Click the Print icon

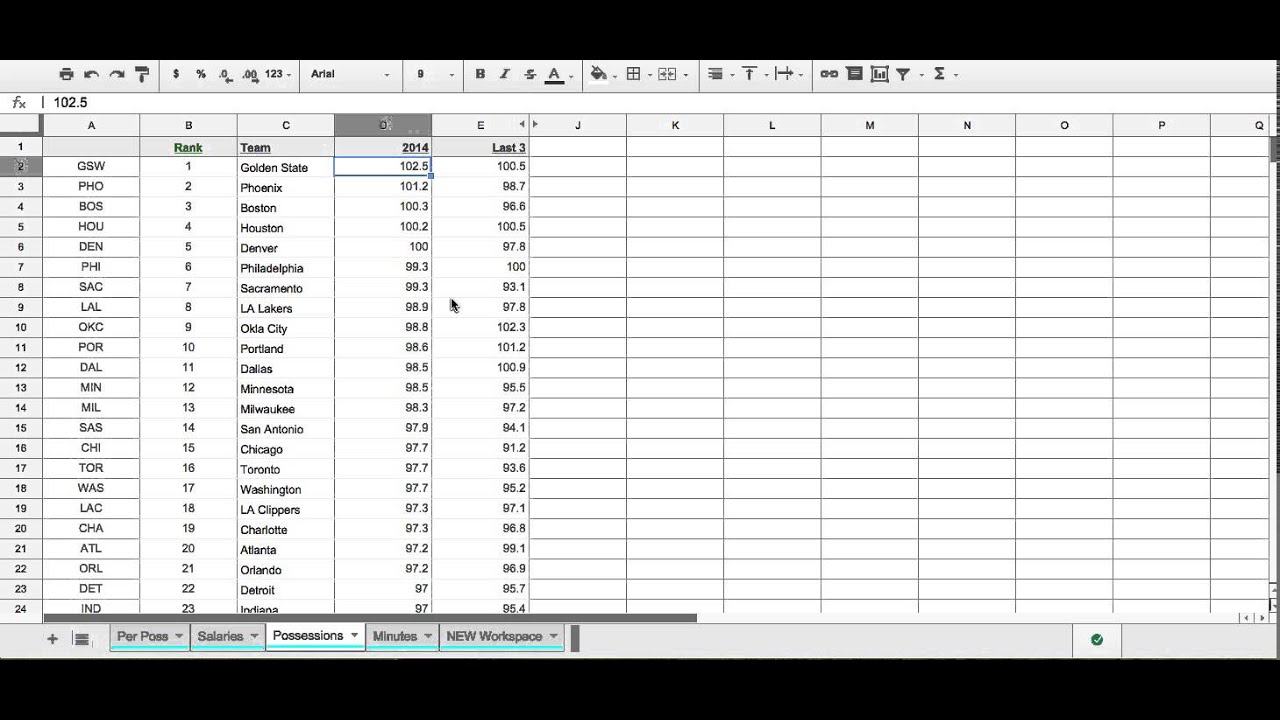pyautogui.click(x=66, y=74)
